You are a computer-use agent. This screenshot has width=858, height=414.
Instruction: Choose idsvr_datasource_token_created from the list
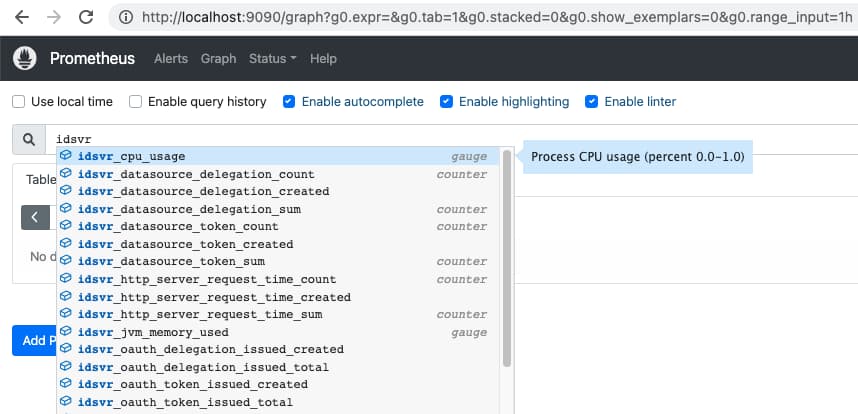click(x=278, y=244)
